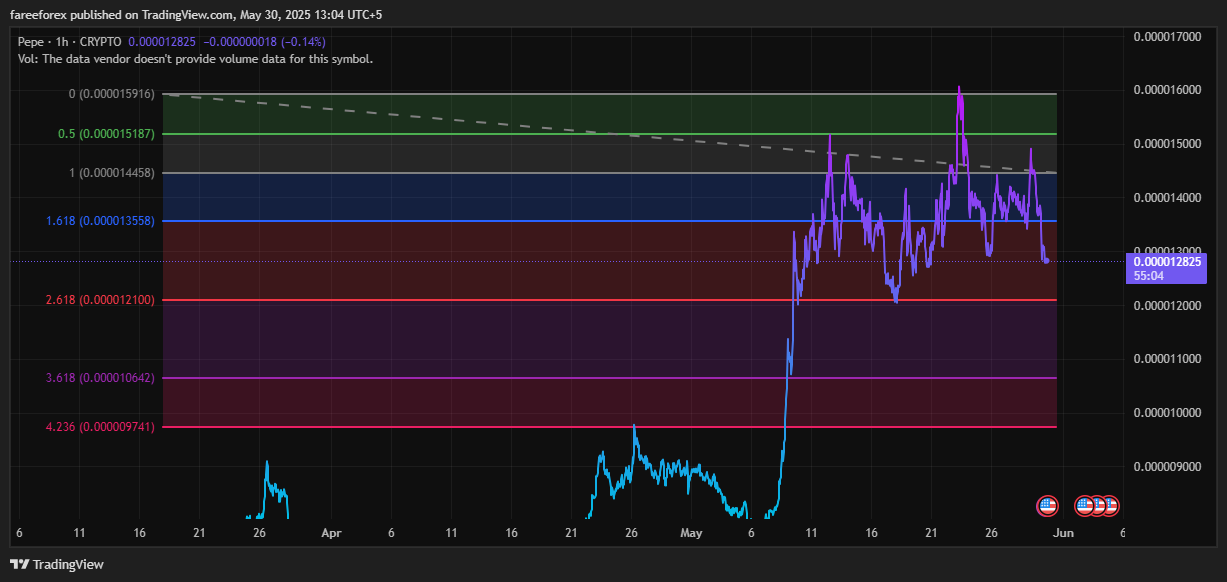Viewport: 1227px width, 582px height.
Task: Click the 'Apr' label on the time axis
Action: tap(332, 534)
